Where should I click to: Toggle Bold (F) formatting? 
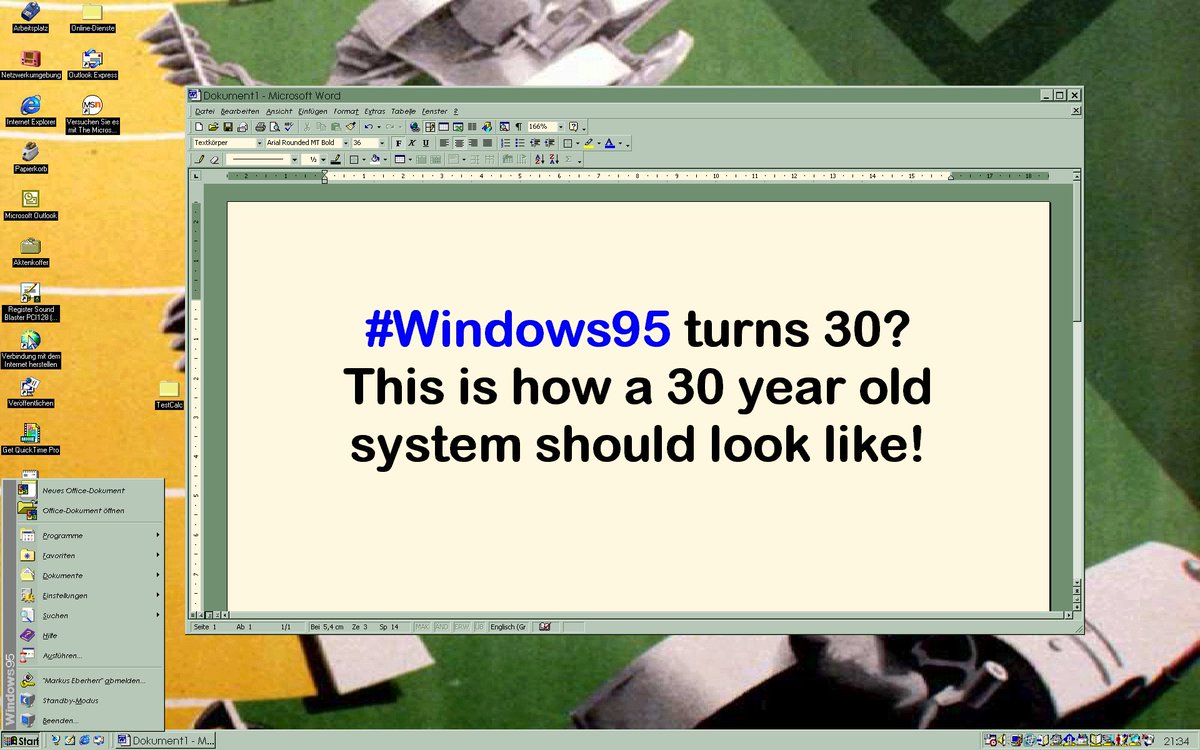click(x=398, y=143)
